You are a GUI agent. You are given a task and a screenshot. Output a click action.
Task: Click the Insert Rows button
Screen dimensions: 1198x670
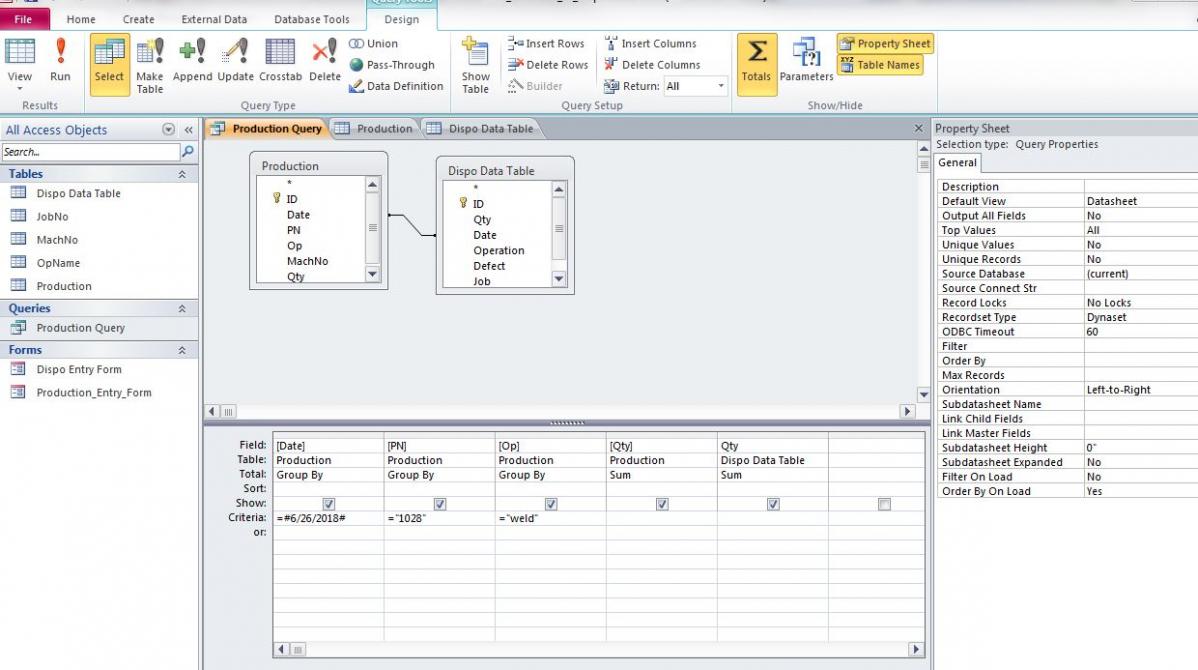547,44
